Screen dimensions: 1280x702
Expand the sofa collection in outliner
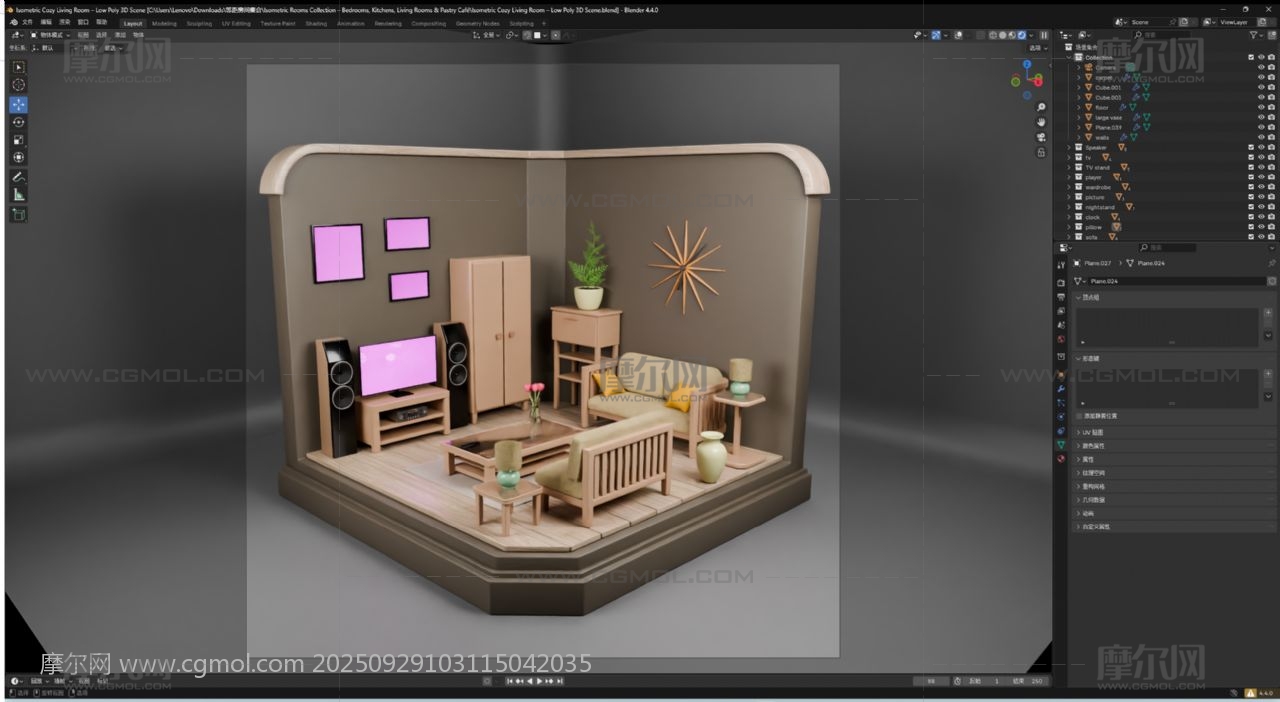1069,237
